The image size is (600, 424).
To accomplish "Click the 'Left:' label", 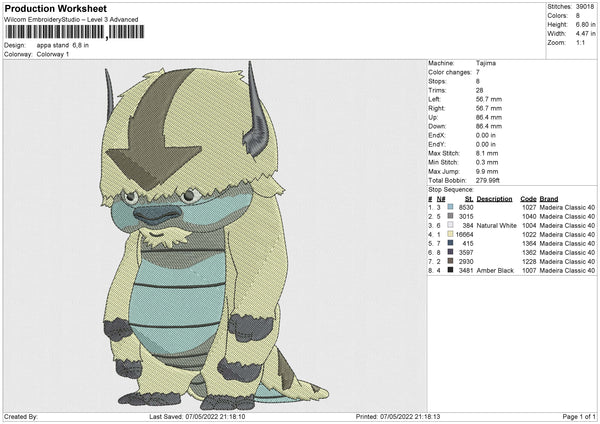I will [x=435, y=99].
